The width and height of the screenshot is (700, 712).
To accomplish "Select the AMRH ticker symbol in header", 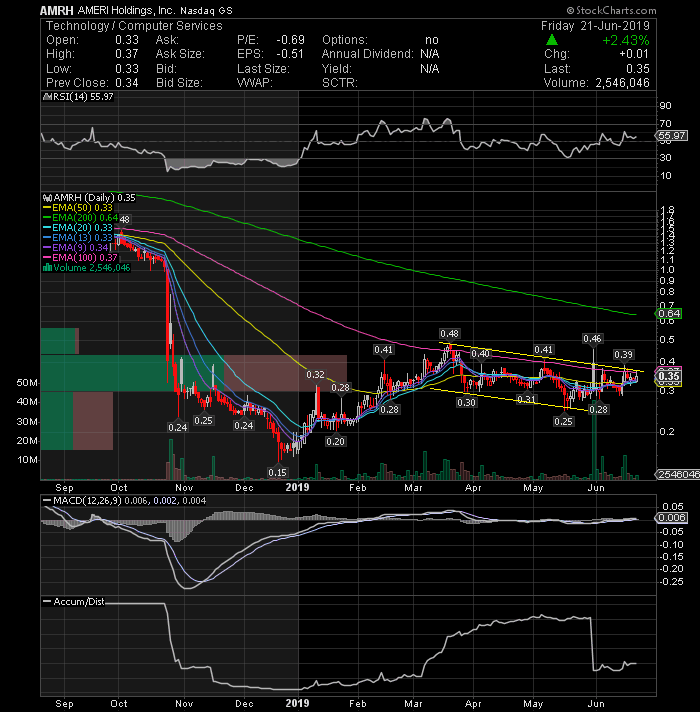I will (57, 10).
